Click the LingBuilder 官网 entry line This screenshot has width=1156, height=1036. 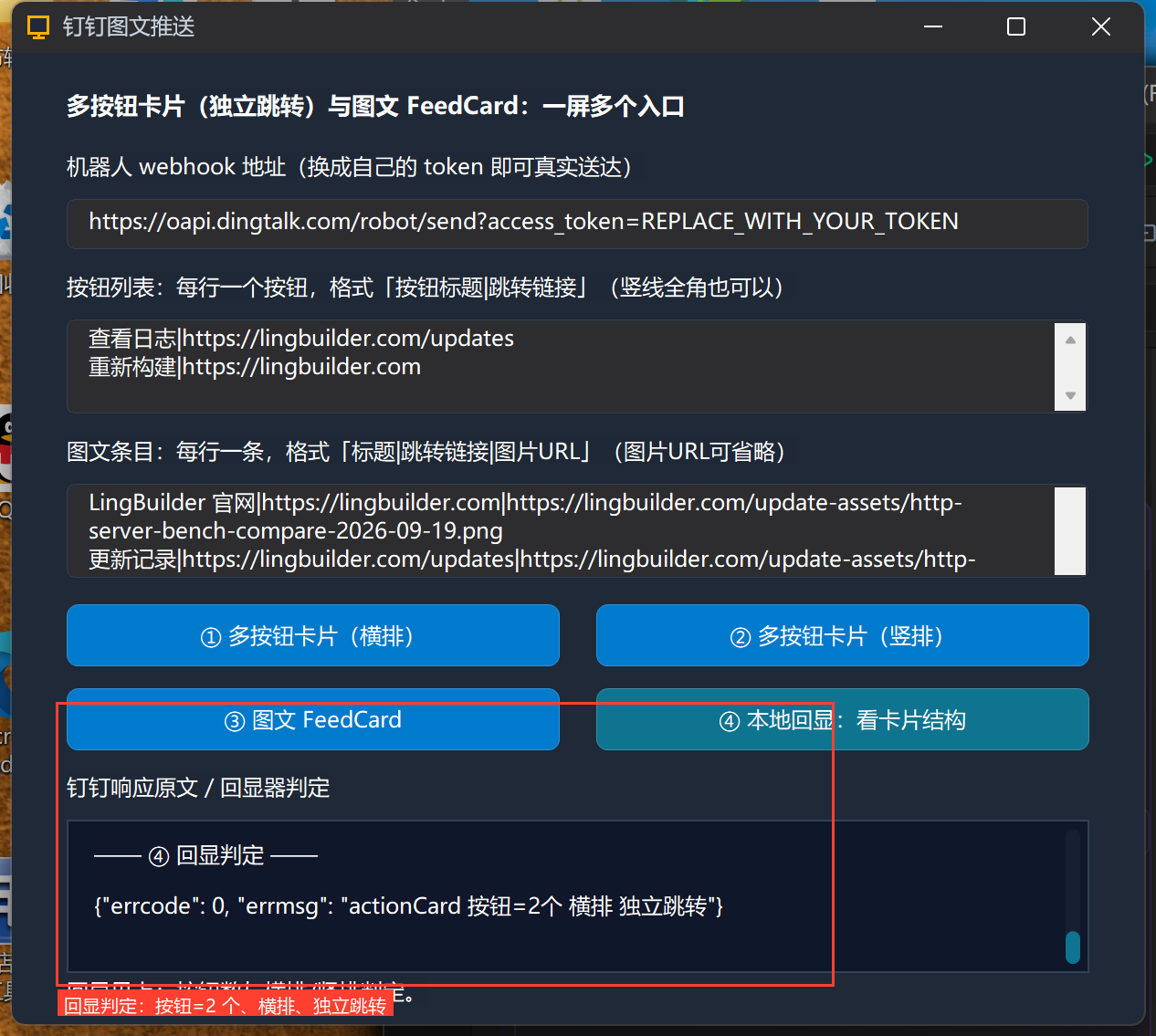[x=525, y=517]
